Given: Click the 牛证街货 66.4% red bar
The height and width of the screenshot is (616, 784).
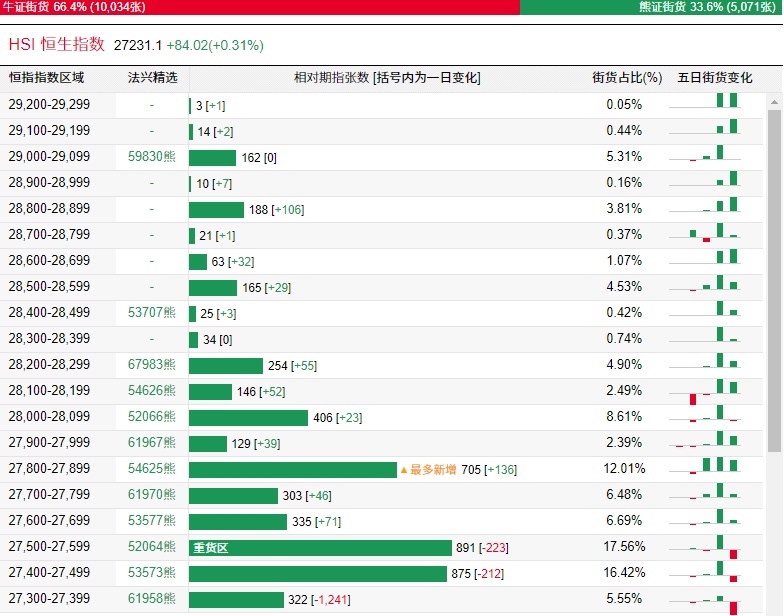Looking at the screenshot, I should coord(260,7).
